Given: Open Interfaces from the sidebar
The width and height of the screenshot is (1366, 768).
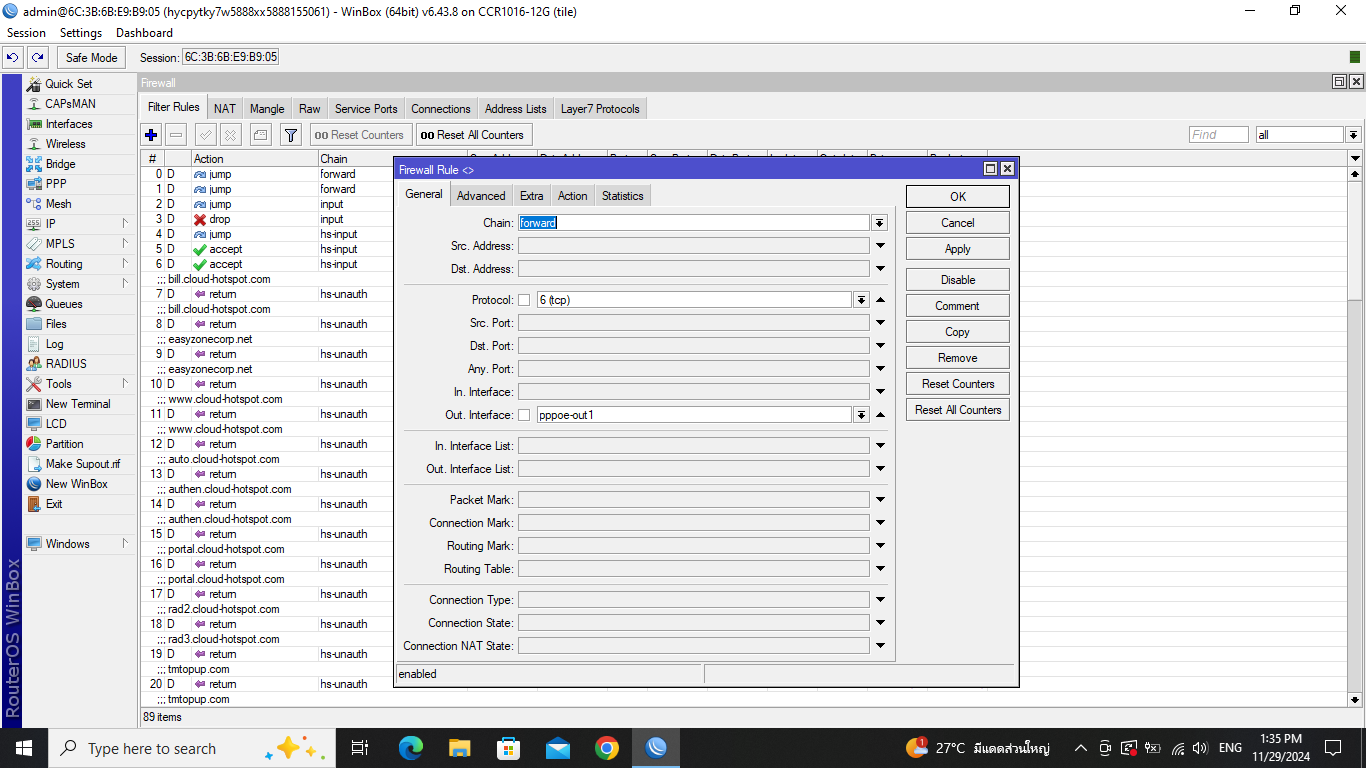Looking at the screenshot, I should (x=69, y=124).
